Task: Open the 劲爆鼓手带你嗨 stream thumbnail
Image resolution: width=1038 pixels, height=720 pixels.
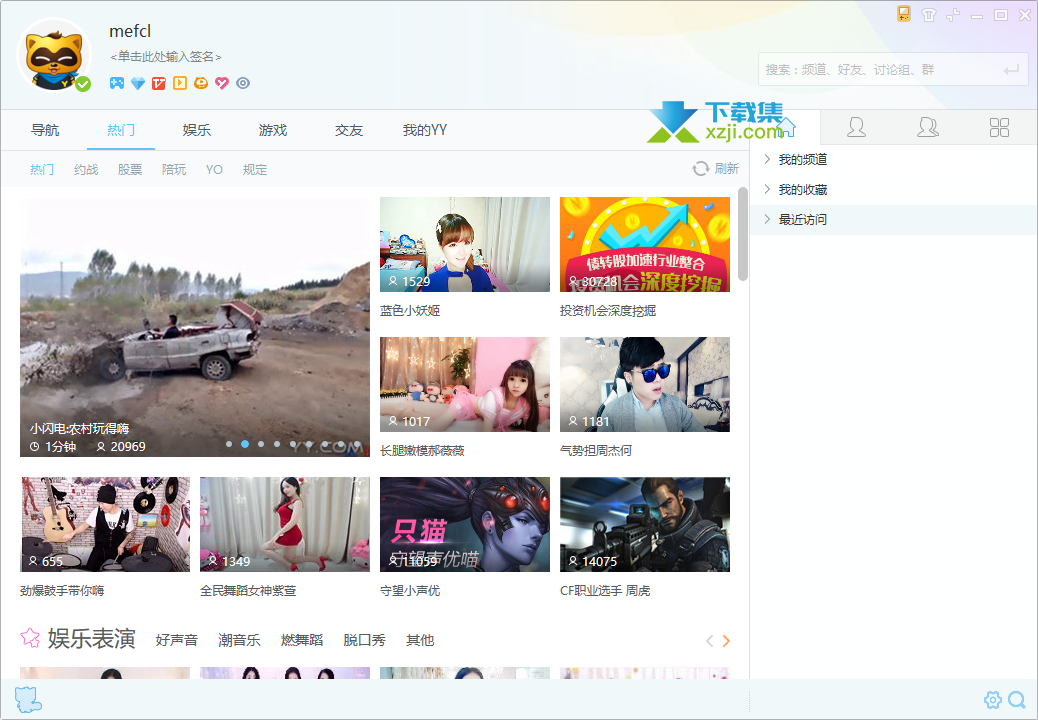Action: [x=105, y=524]
